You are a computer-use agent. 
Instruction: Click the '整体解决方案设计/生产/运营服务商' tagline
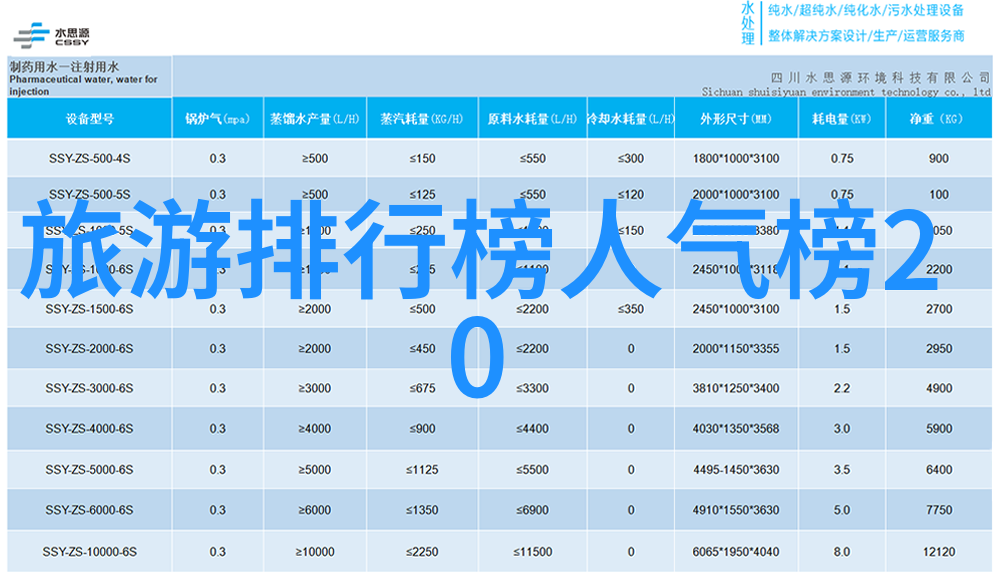click(866, 36)
